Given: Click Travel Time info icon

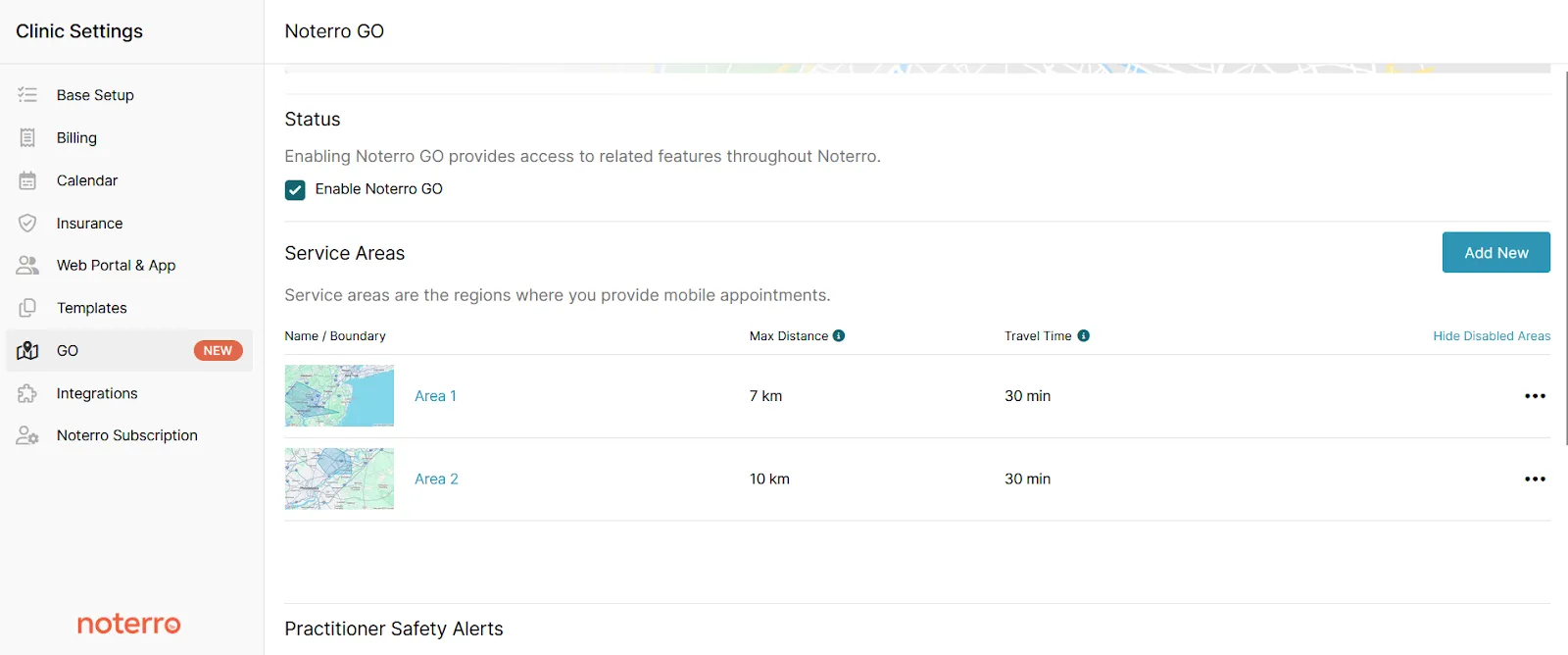Looking at the screenshot, I should point(1083,335).
